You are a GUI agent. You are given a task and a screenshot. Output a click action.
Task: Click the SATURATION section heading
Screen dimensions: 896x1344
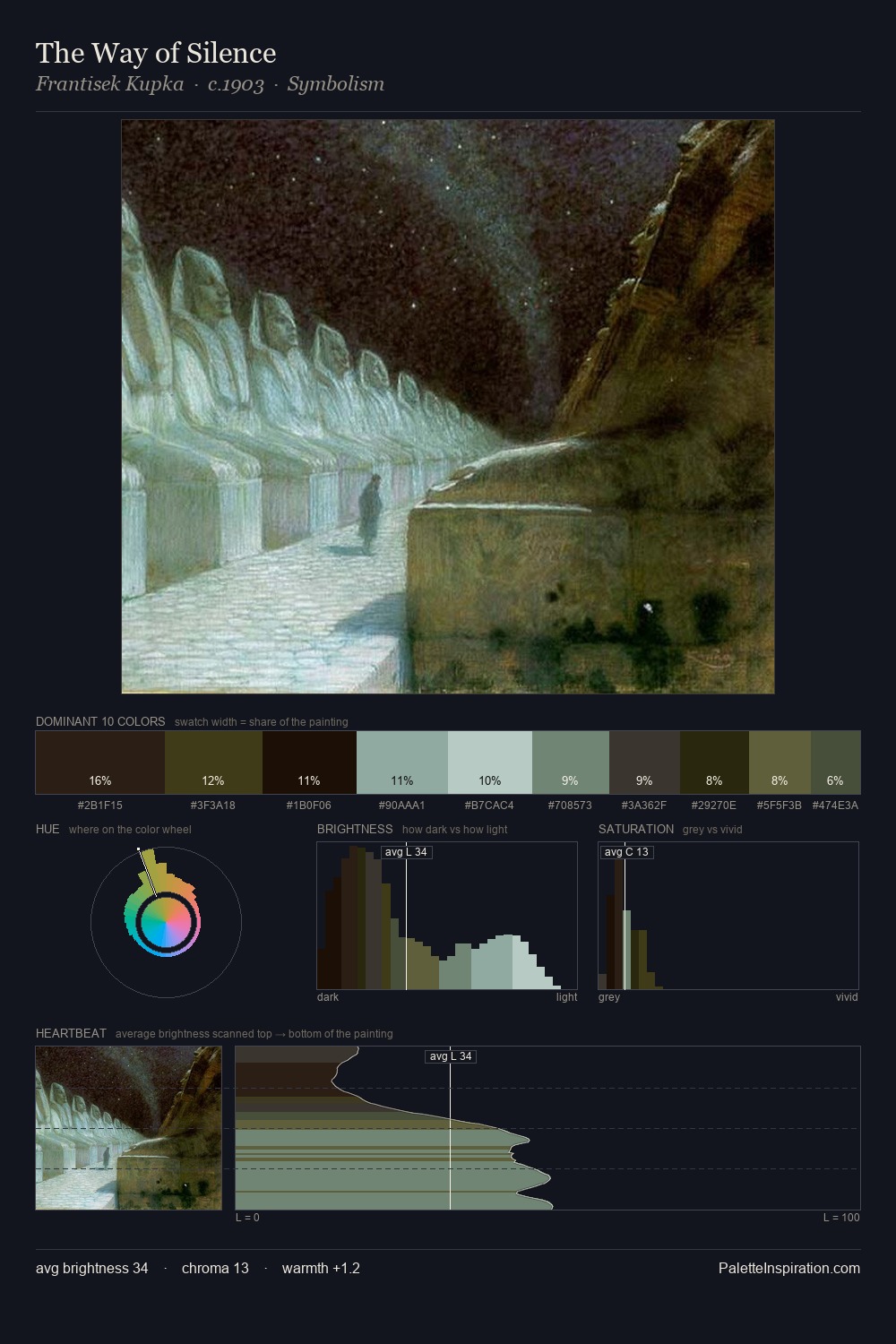(636, 829)
